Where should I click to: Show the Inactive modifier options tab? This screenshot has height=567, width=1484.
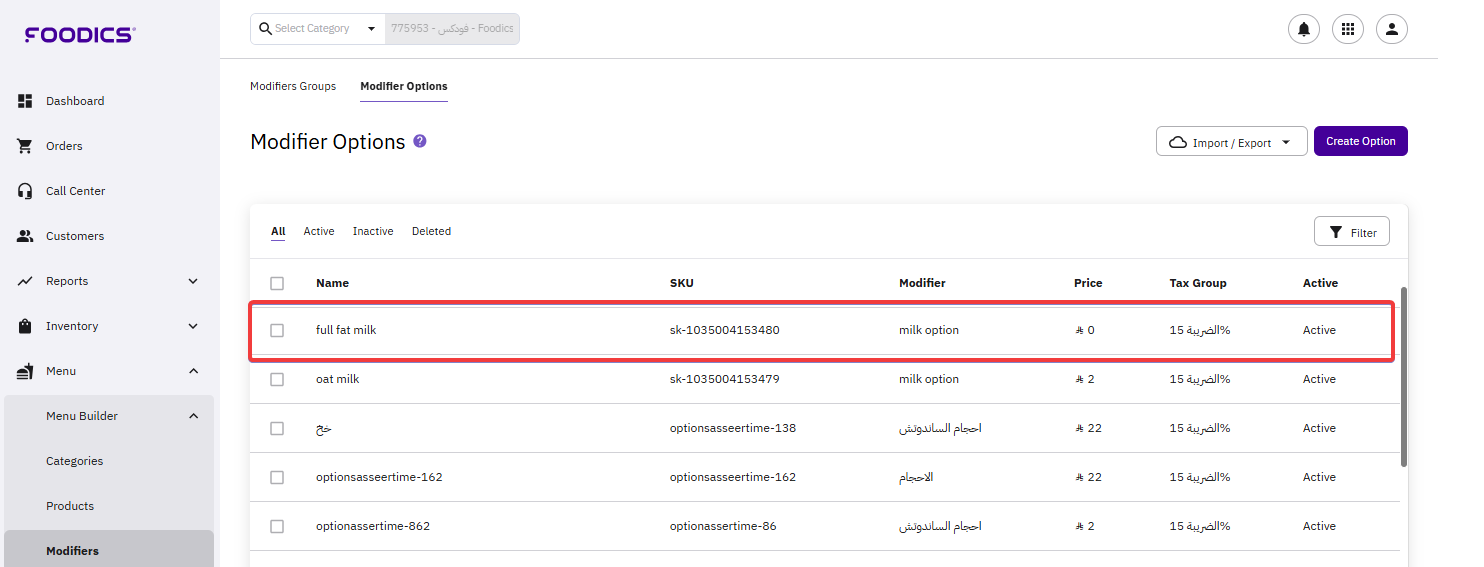click(373, 231)
